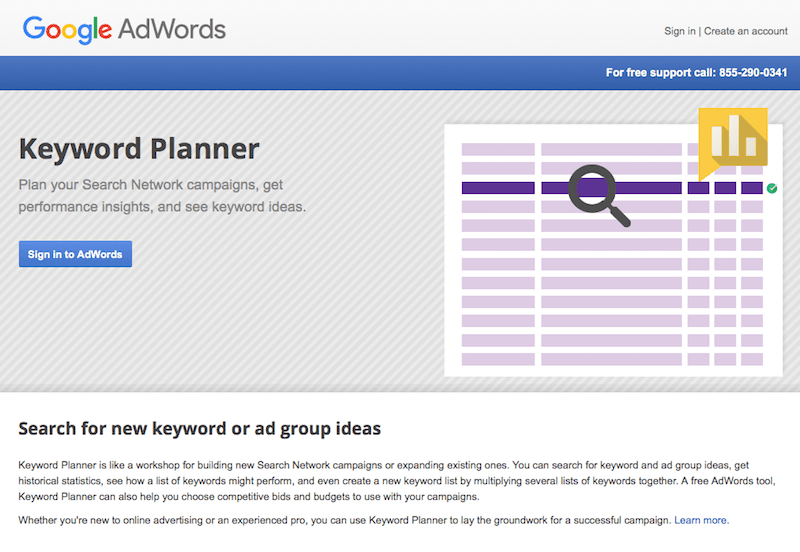Click the 'Plan your Search Network campaigns' tagline
The image size is (800, 552).
click(x=162, y=195)
